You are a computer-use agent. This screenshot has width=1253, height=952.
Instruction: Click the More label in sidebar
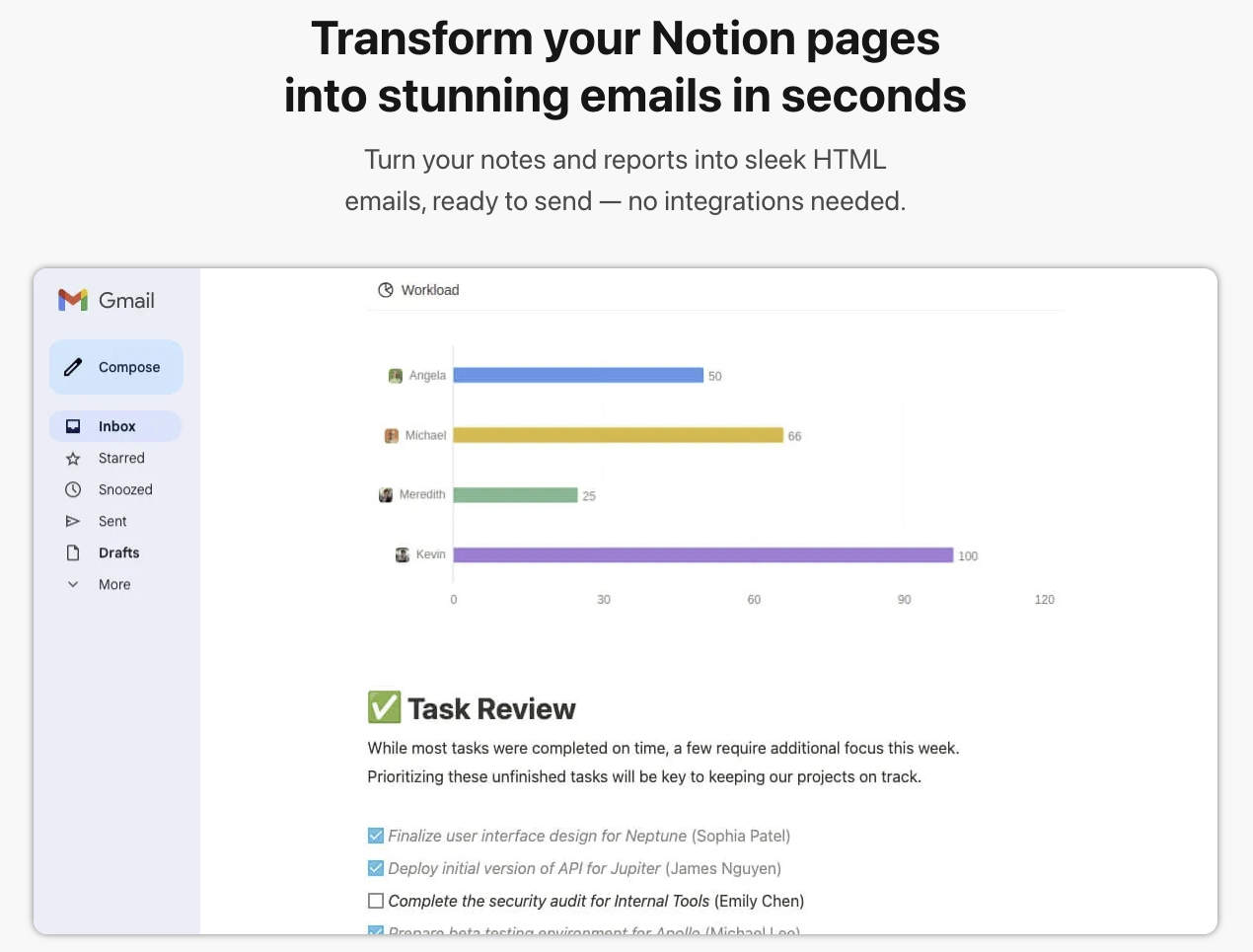(x=114, y=584)
